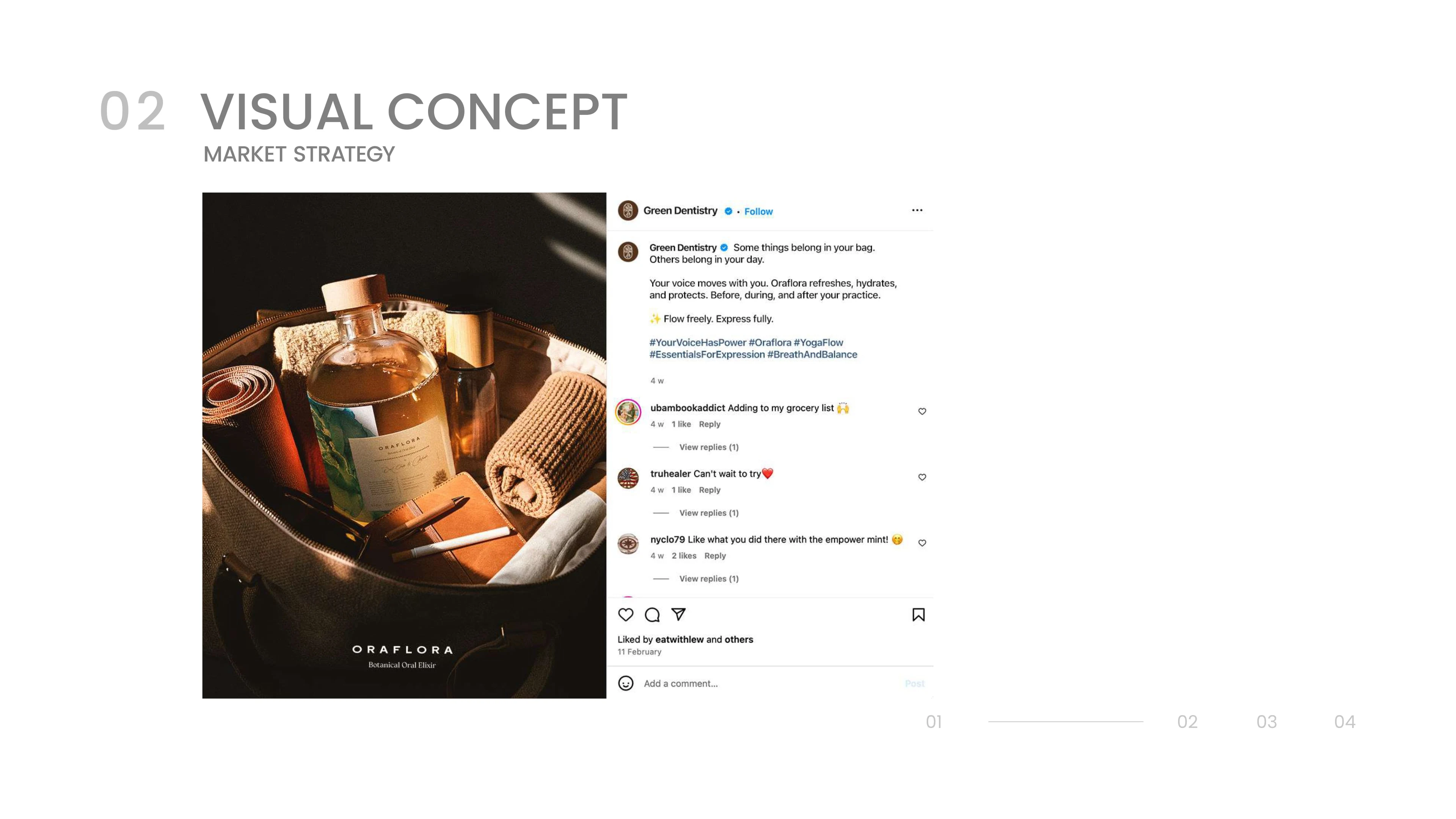Follow the Green Dentistry account

point(758,212)
